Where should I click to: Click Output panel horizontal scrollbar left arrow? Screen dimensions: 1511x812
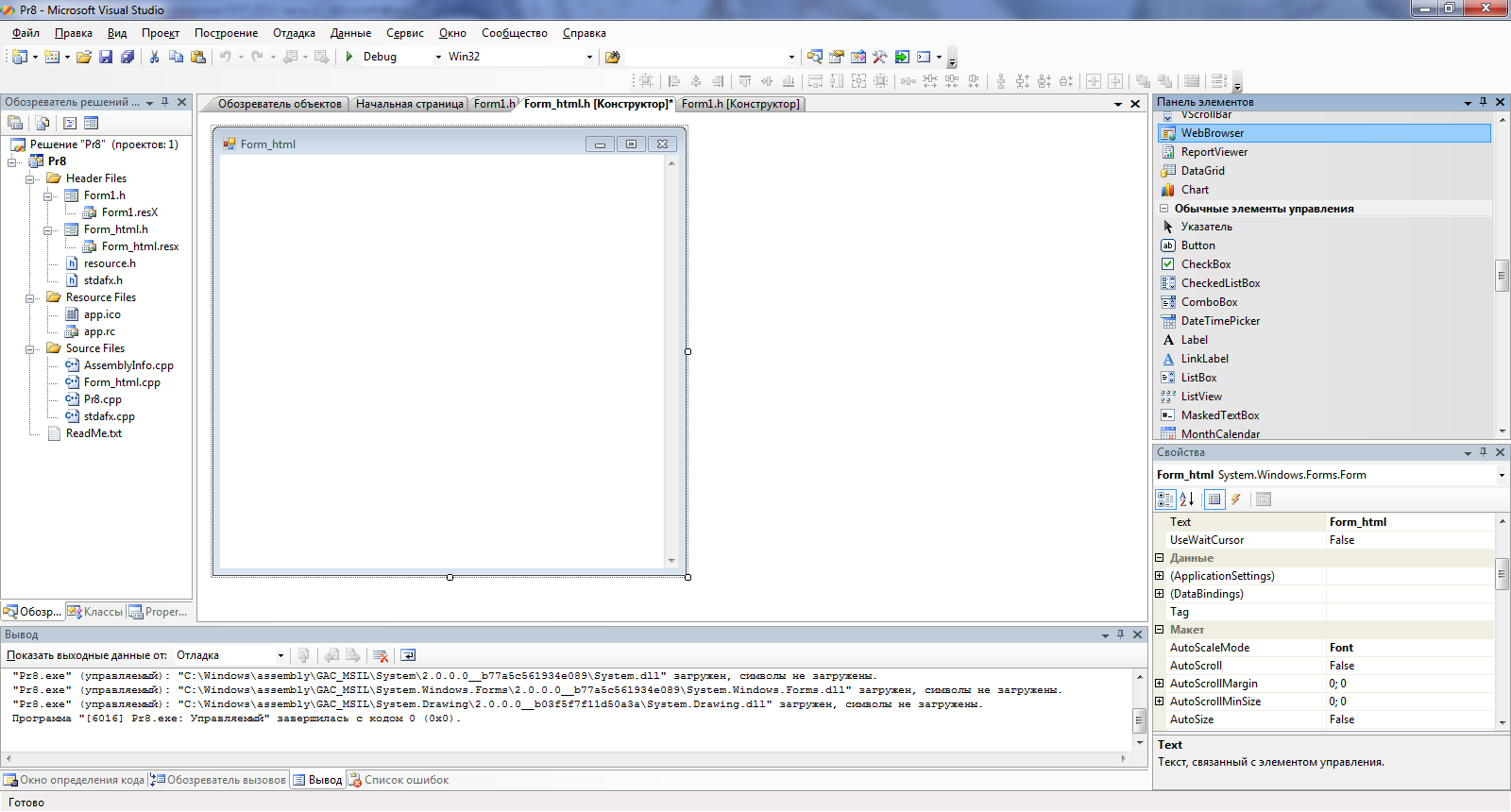click(x=8, y=758)
